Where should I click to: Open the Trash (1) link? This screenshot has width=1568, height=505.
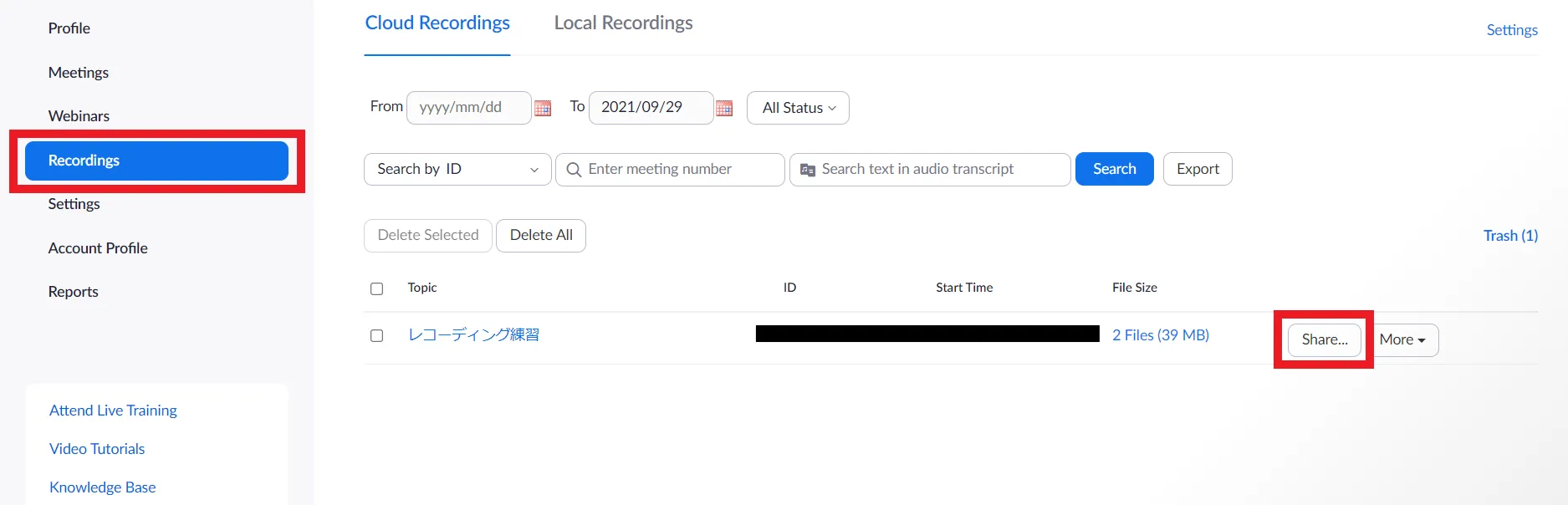tap(1510, 236)
